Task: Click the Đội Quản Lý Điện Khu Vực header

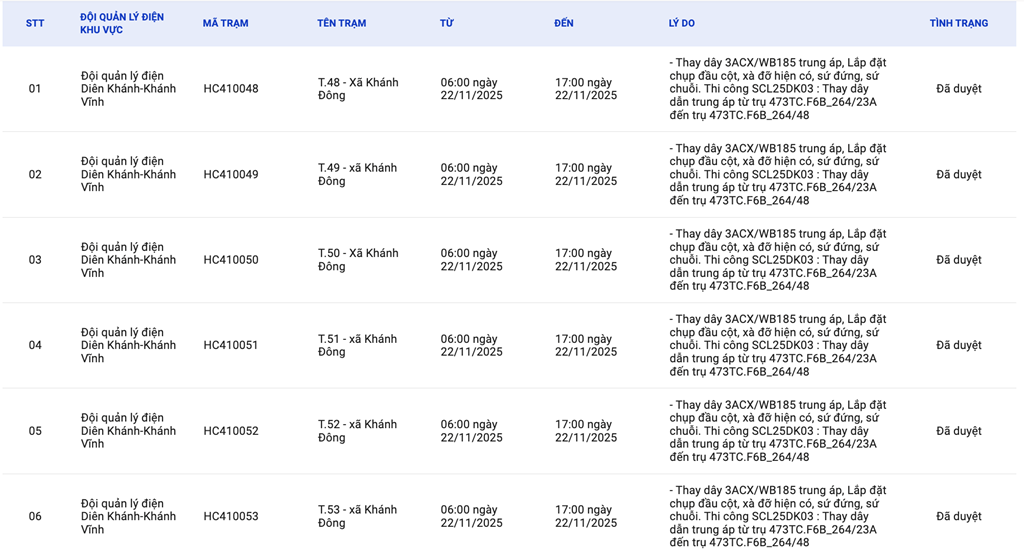Action: (x=122, y=24)
